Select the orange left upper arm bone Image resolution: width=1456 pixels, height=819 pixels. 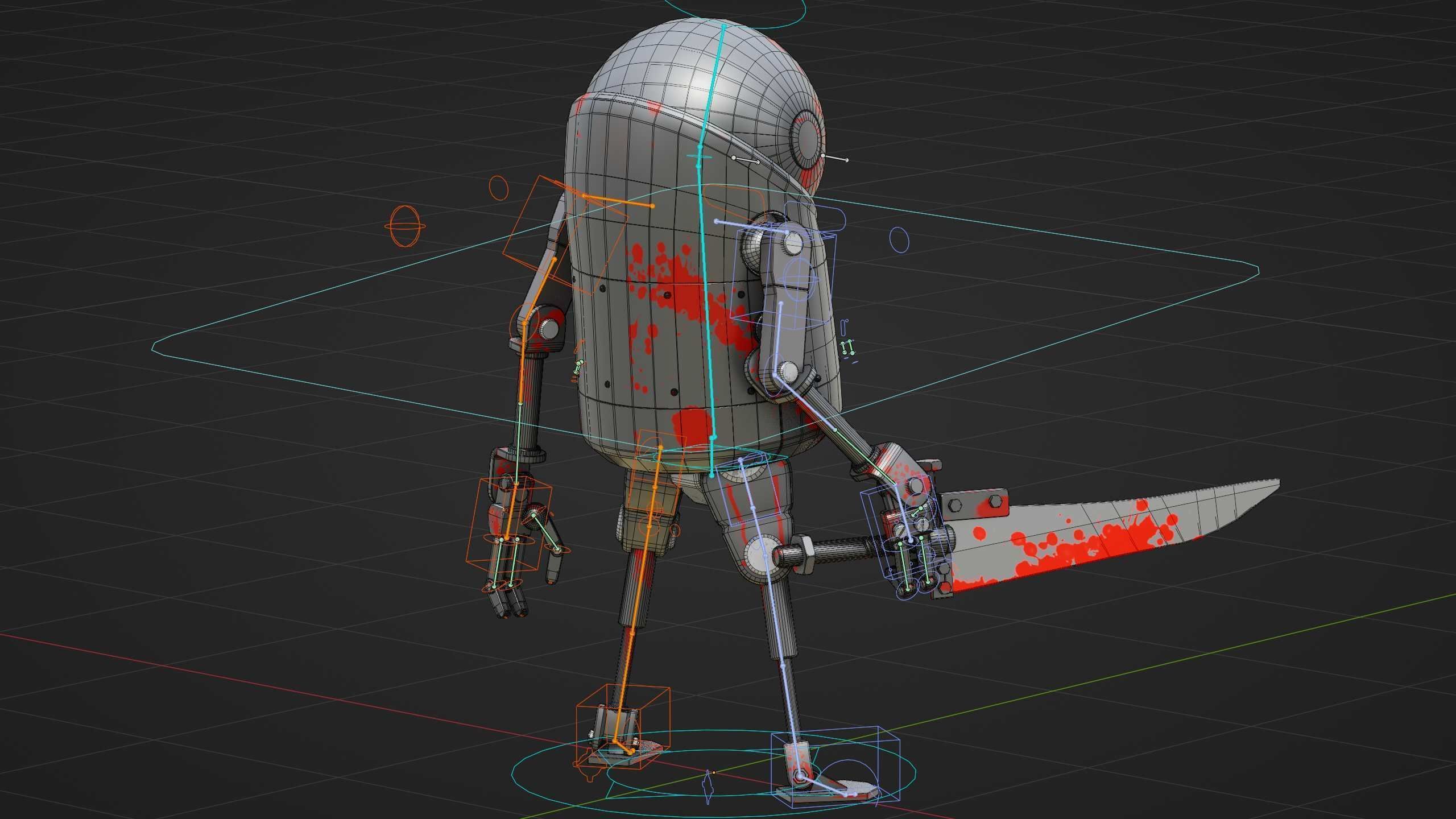[539, 291]
